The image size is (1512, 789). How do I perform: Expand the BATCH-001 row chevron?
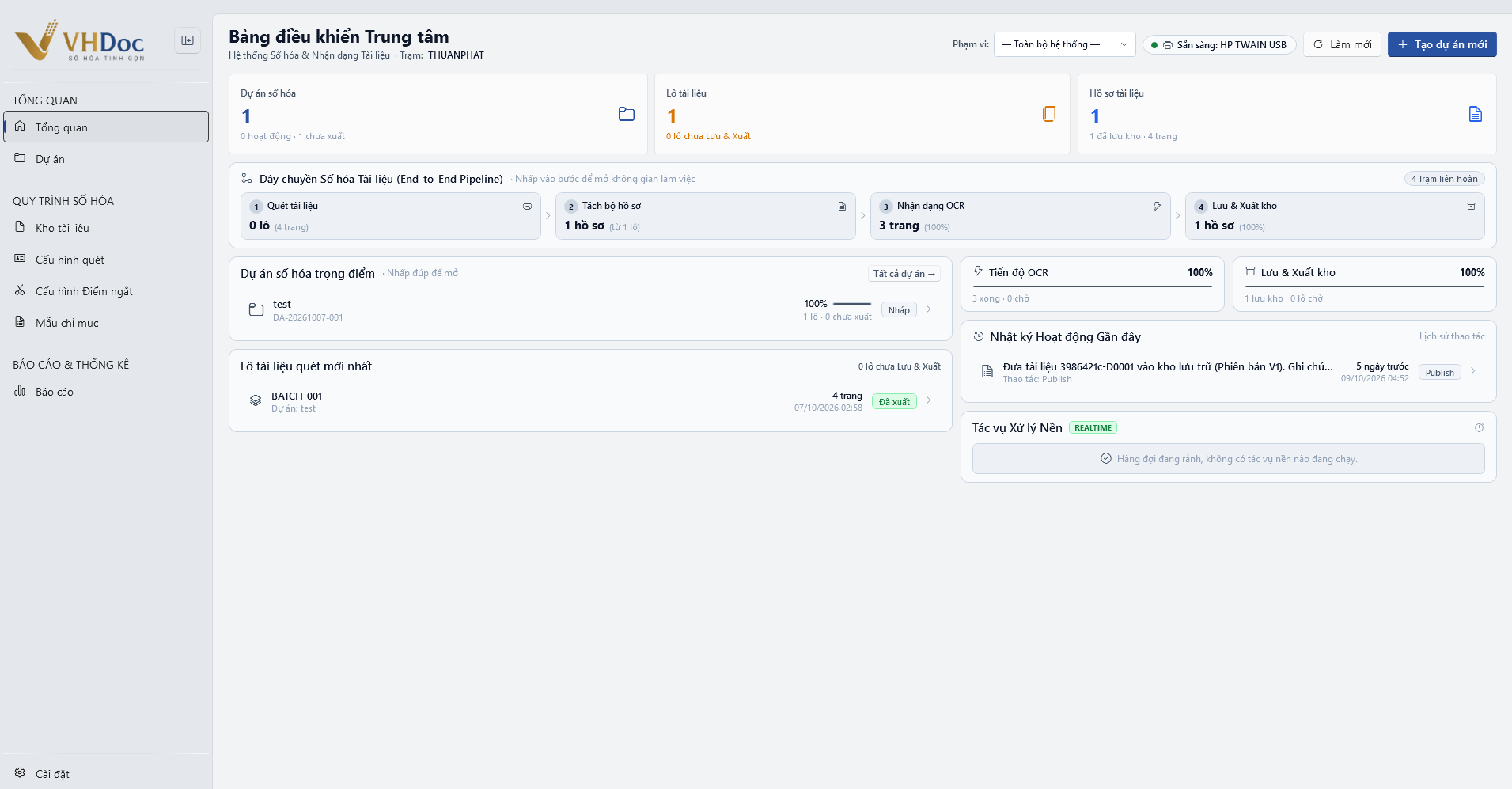[x=929, y=400]
